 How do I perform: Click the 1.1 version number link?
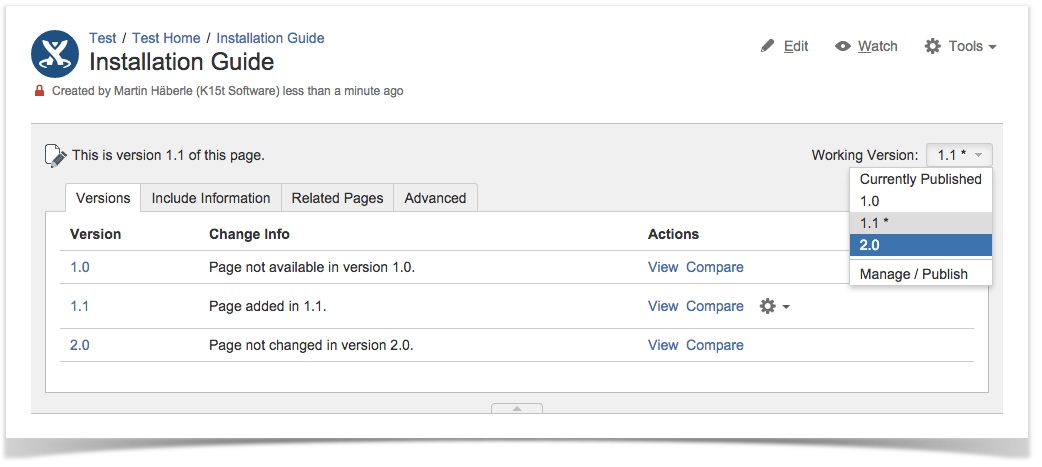(79, 306)
